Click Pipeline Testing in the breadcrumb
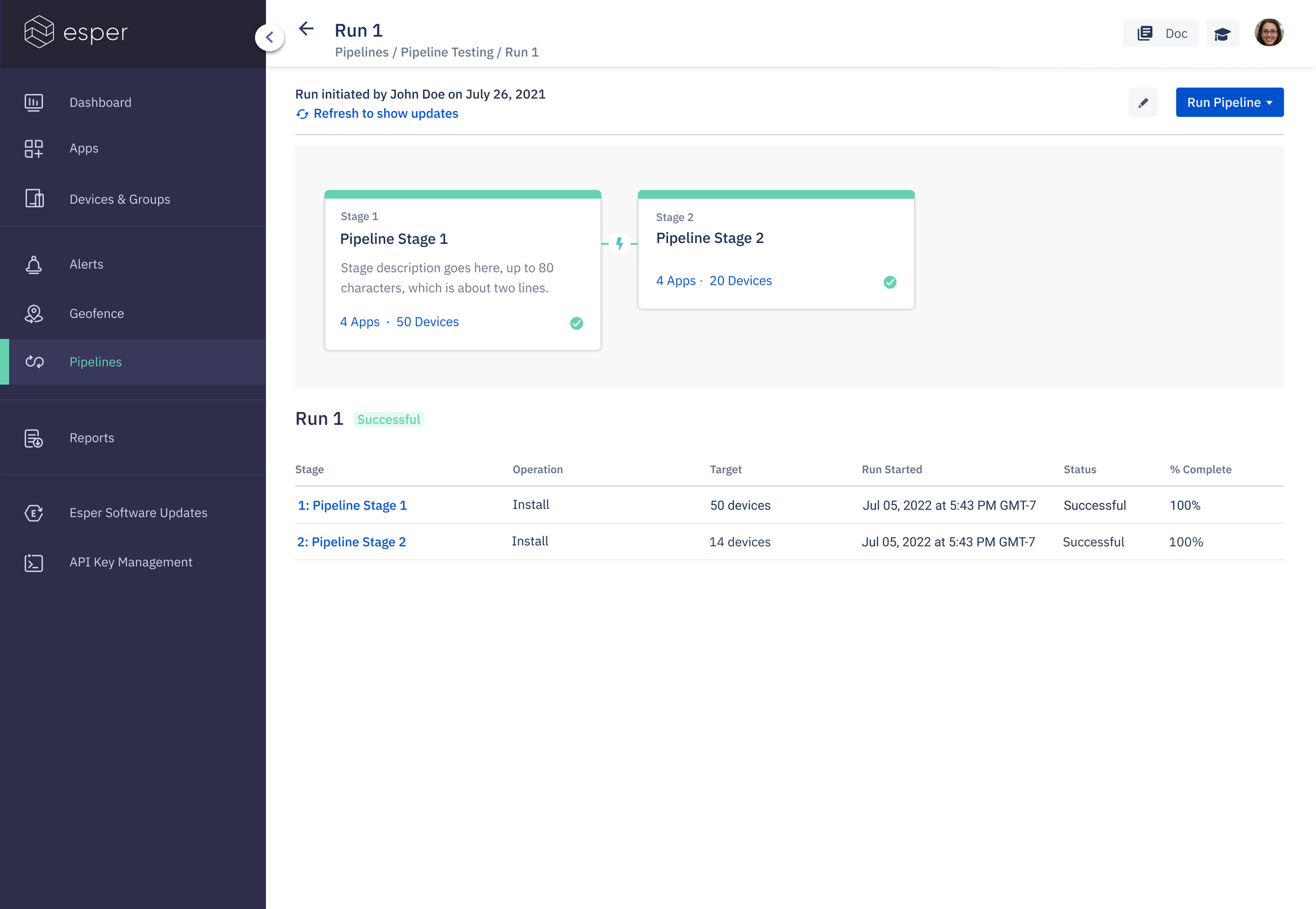This screenshot has height=909, width=1316. tap(446, 53)
